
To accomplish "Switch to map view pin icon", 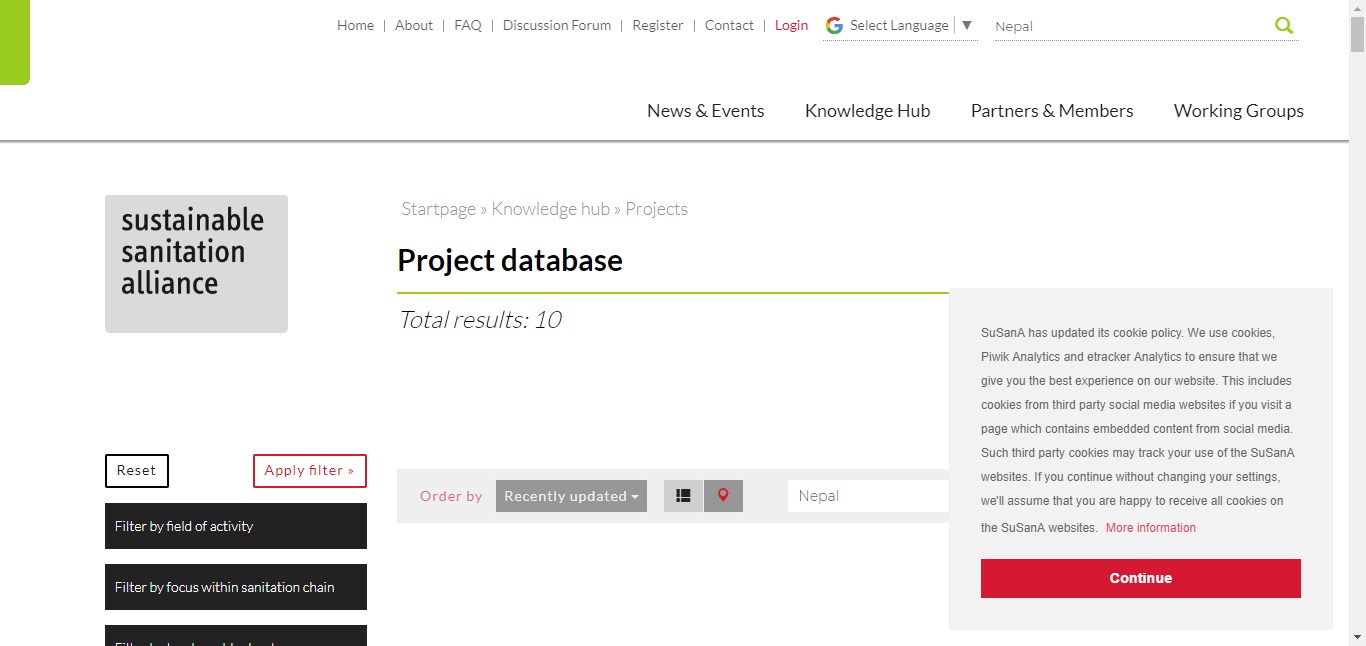I will point(723,496).
